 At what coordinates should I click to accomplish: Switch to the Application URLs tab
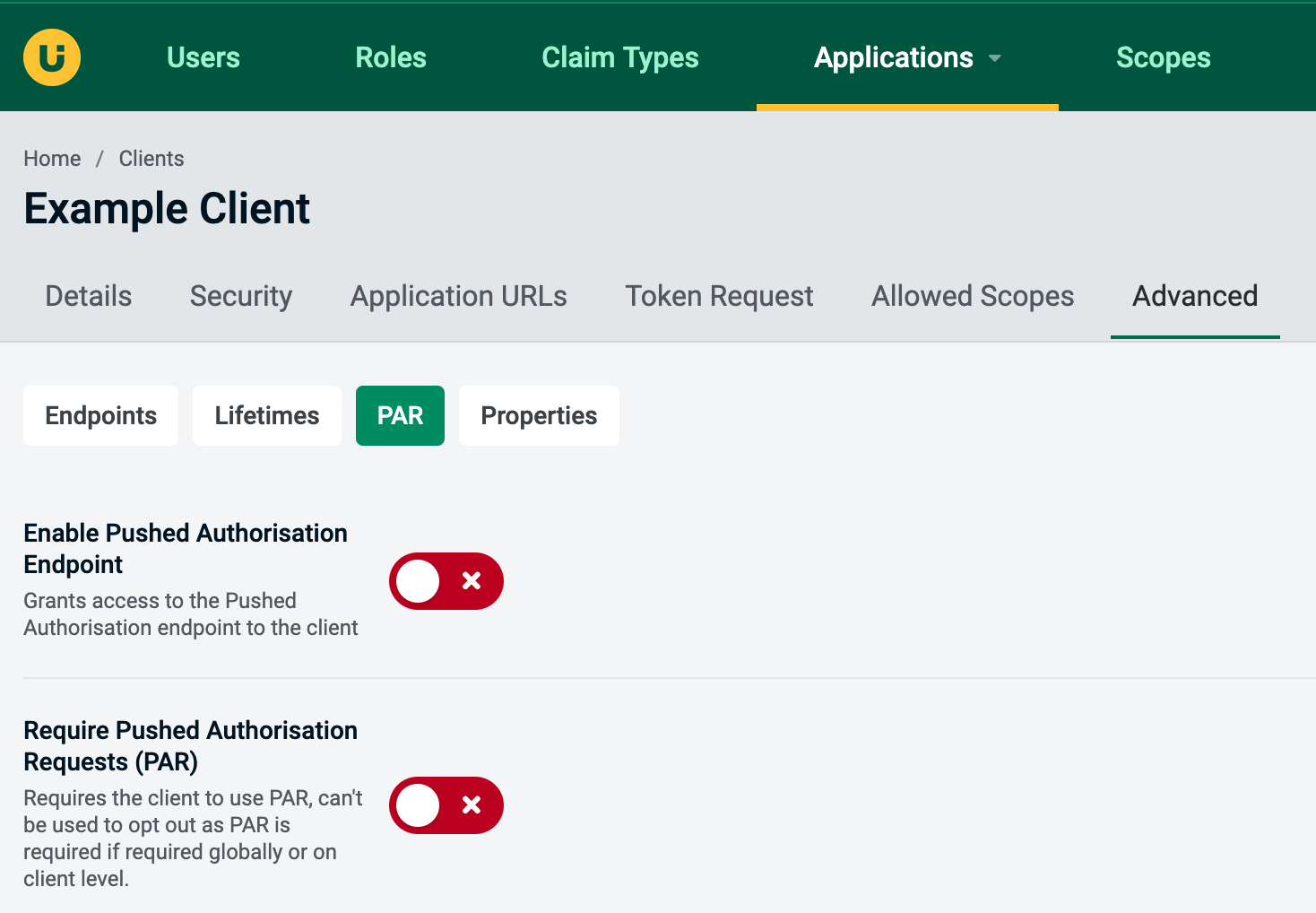pos(459,296)
